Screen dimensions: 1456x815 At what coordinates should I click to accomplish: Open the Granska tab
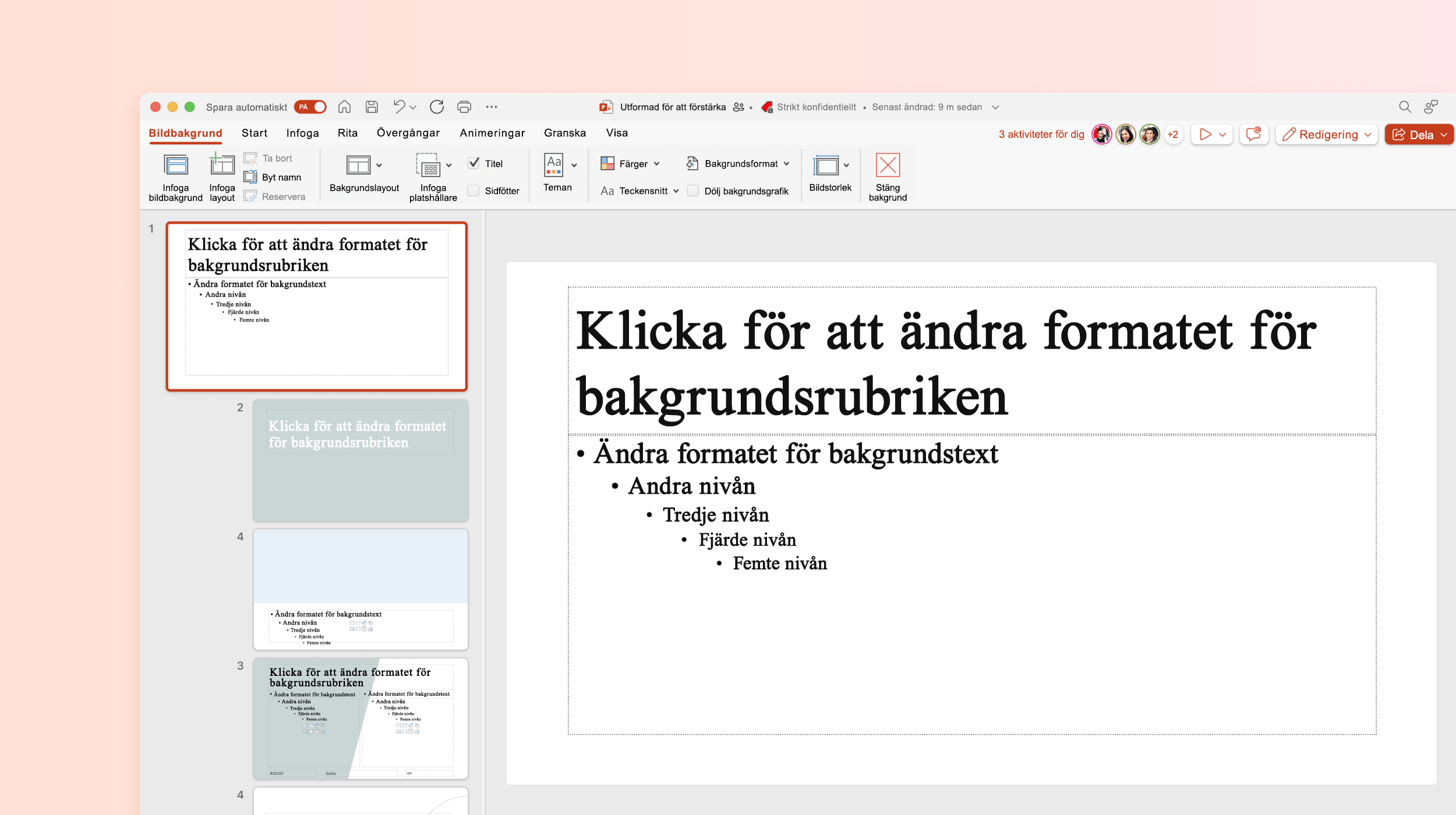(x=565, y=133)
